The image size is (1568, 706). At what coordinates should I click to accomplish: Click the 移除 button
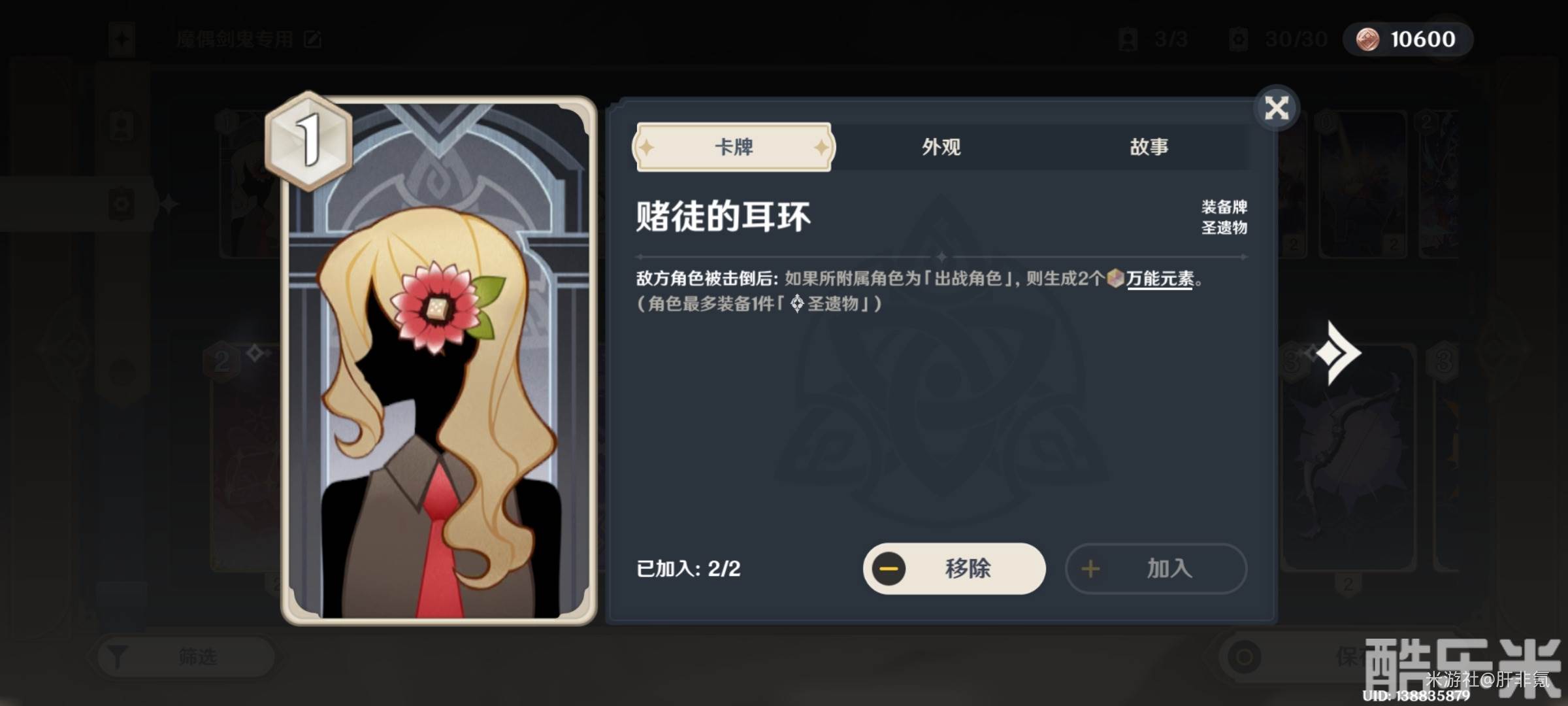954,568
